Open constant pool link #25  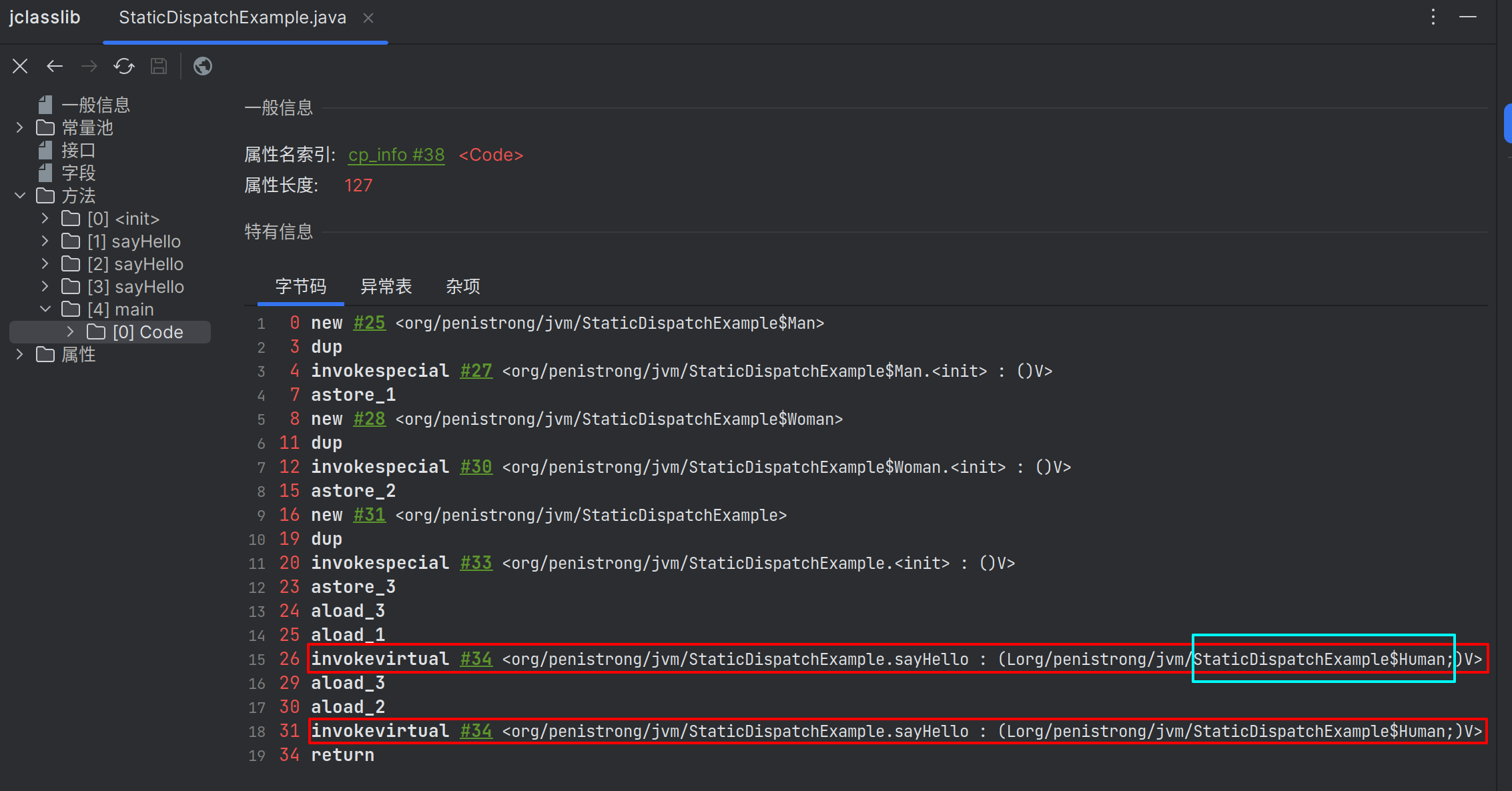[369, 323]
